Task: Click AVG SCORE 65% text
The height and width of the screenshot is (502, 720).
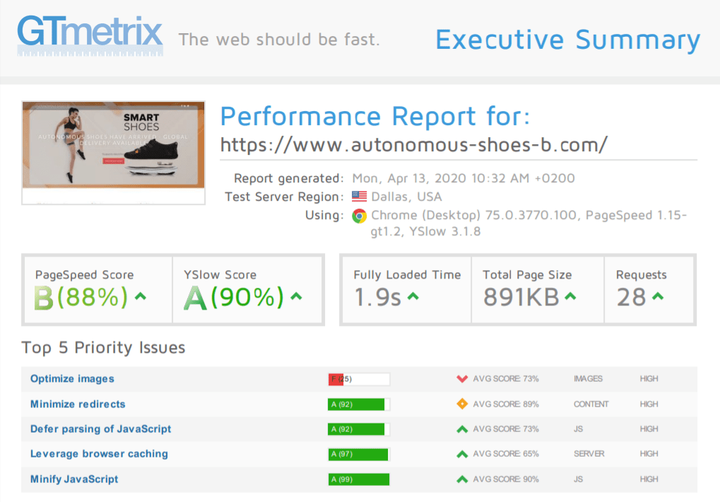Action: tap(506, 454)
